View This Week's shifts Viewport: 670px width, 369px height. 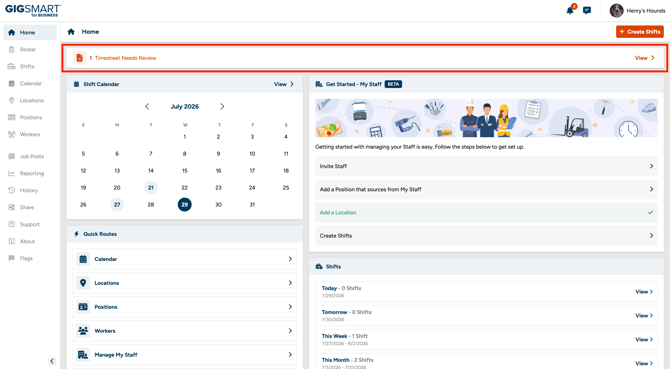(644, 340)
